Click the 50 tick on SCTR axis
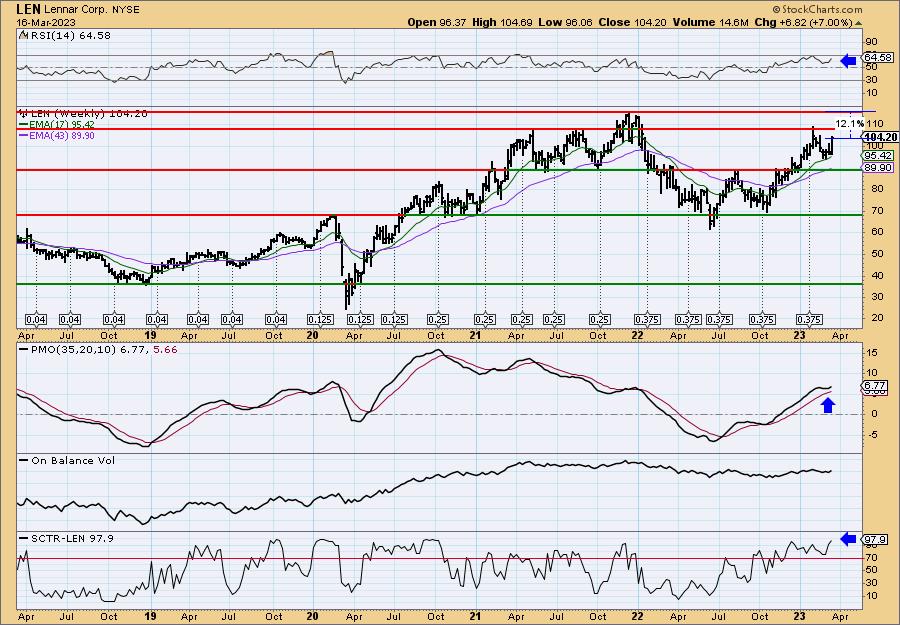The width and height of the screenshot is (900, 625). pos(872,570)
